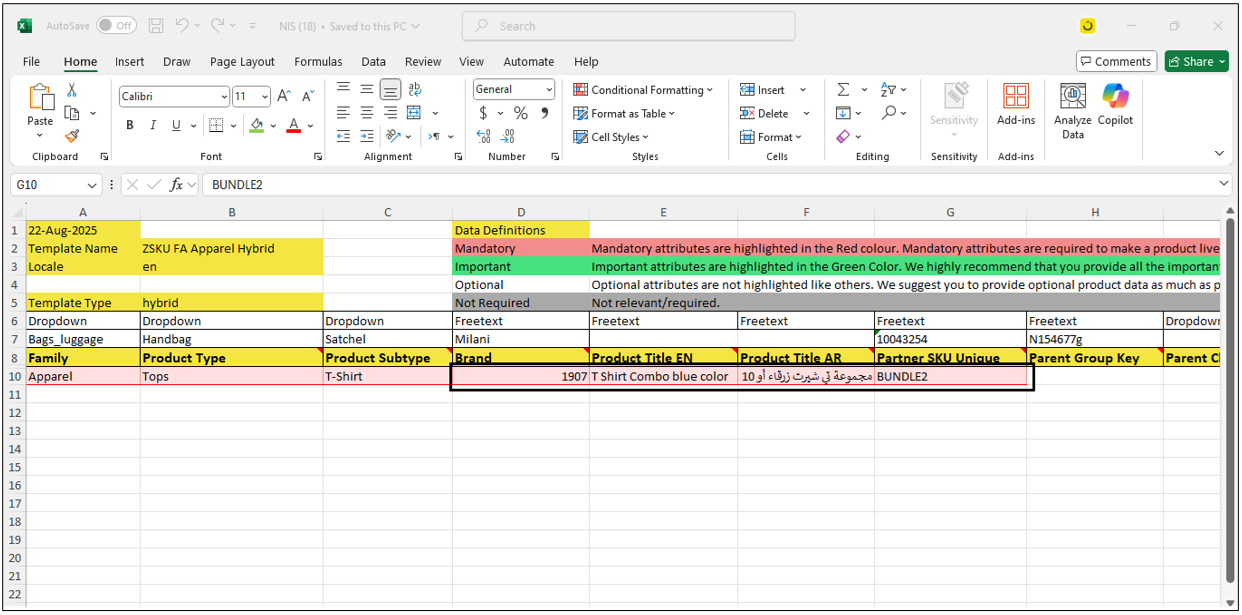Expand the General number format dropdown
1242x615 pixels.
549,89
